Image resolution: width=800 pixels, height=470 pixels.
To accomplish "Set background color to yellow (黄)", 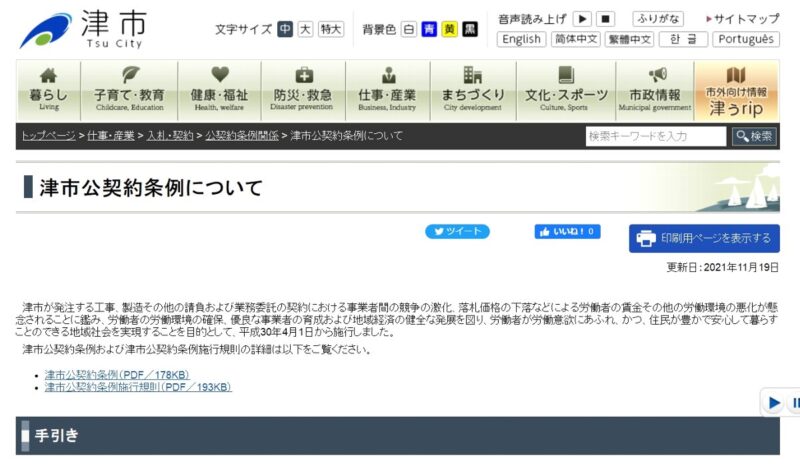I will (449, 29).
